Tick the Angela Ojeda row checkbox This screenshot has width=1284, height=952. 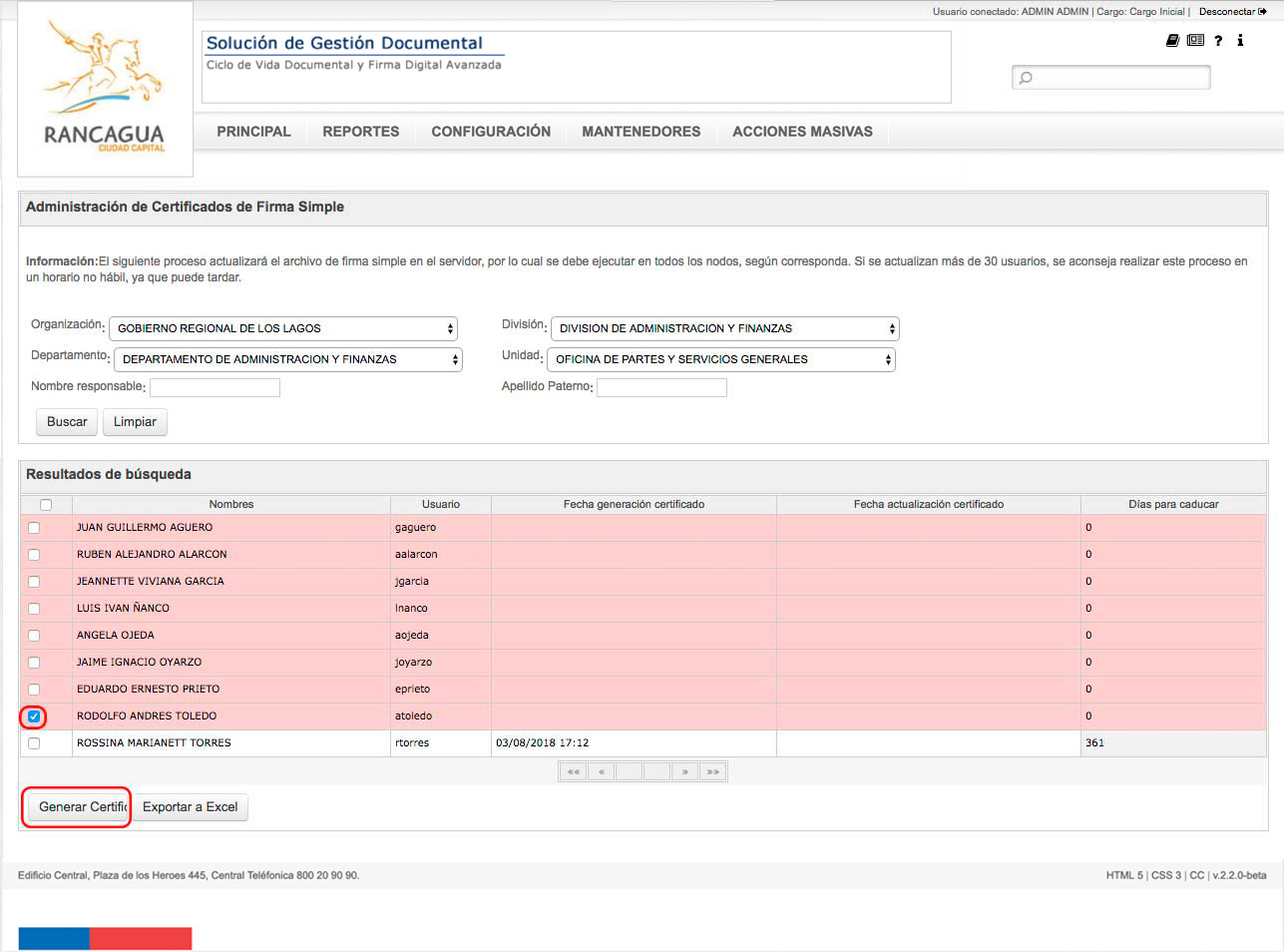point(34,636)
